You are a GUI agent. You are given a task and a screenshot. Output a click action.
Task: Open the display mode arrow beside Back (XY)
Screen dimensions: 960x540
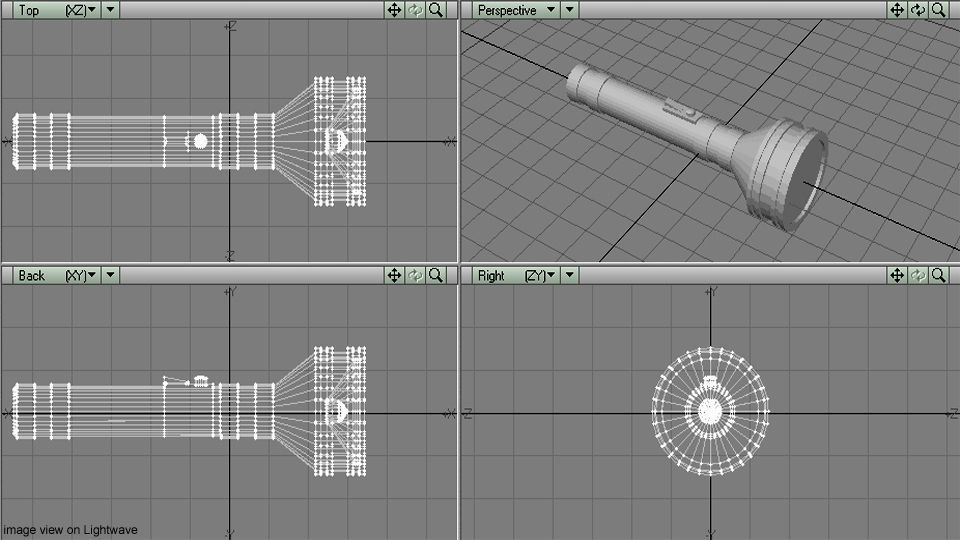point(110,276)
